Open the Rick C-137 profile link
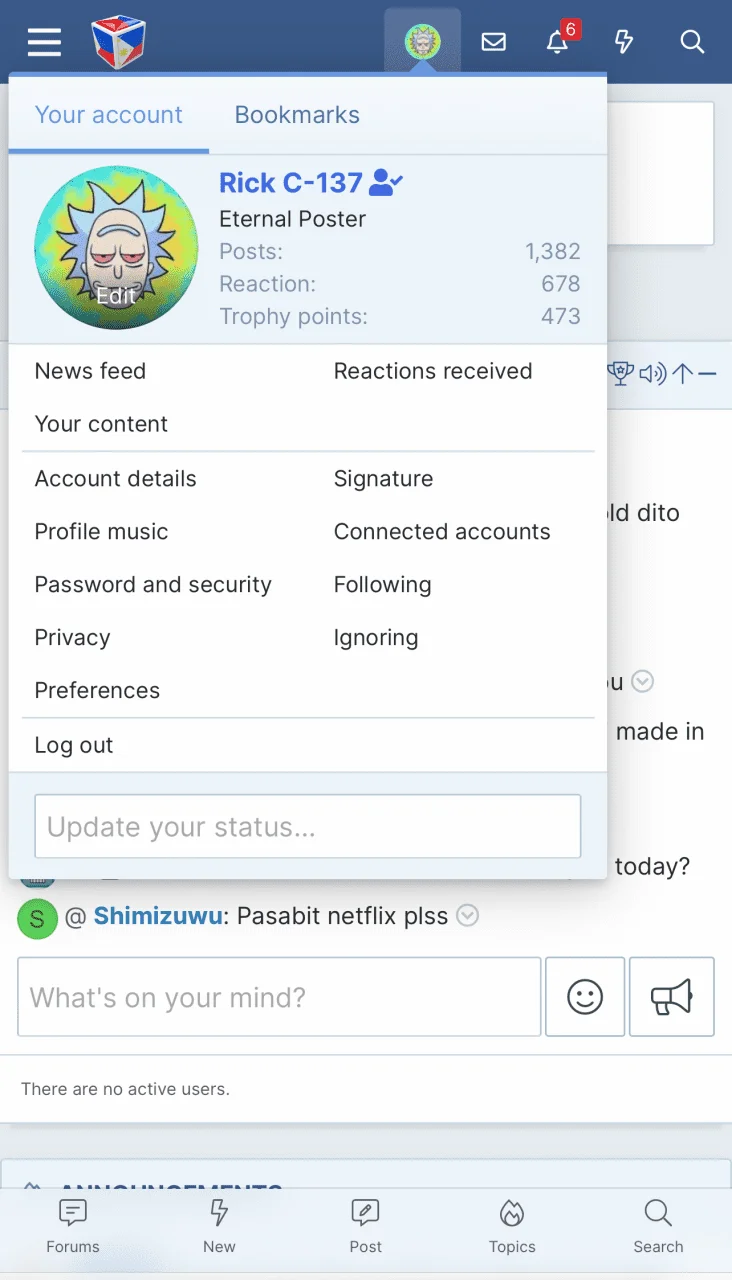The height and width of the screenshot is (1280, 732). 290,183
